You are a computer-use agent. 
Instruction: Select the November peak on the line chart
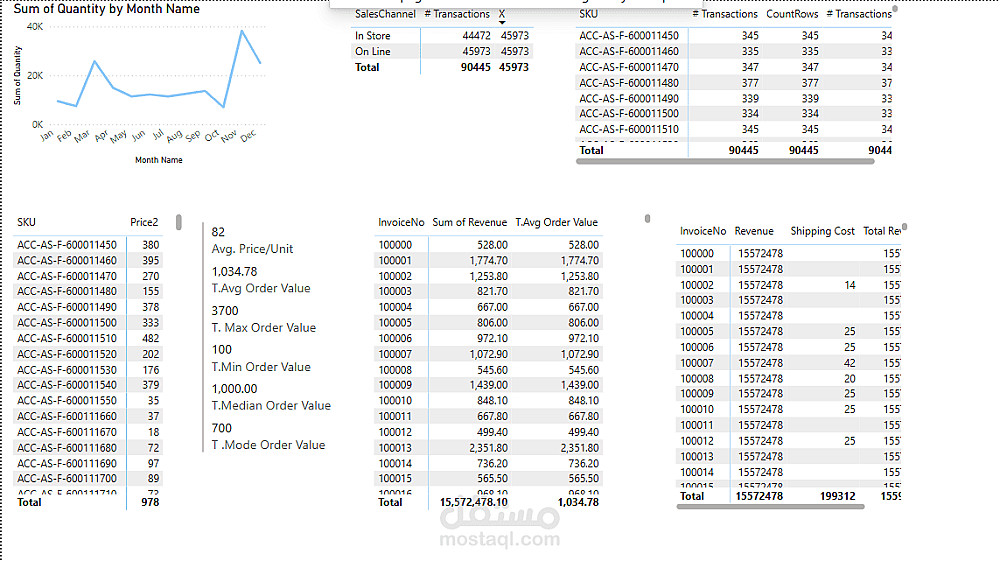point(242,31)
